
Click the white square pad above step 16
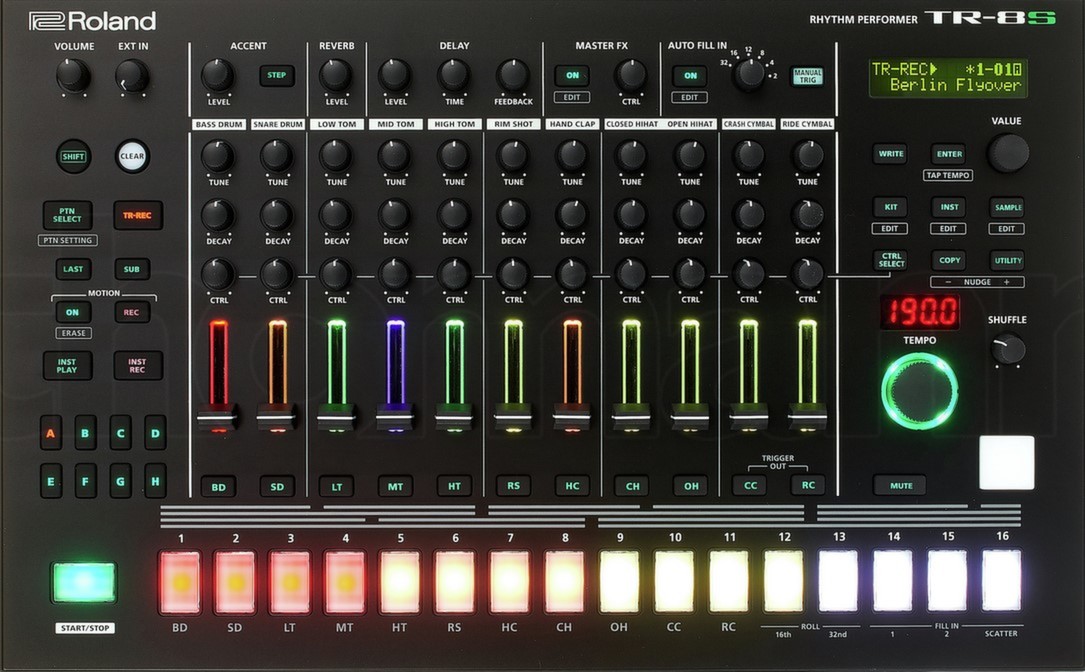pos(1007,462)
